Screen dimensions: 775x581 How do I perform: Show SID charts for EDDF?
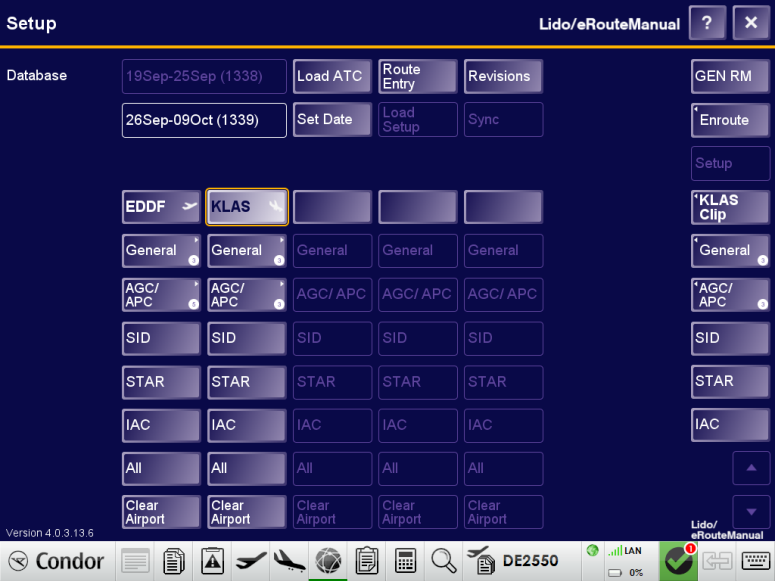point(161,338)
